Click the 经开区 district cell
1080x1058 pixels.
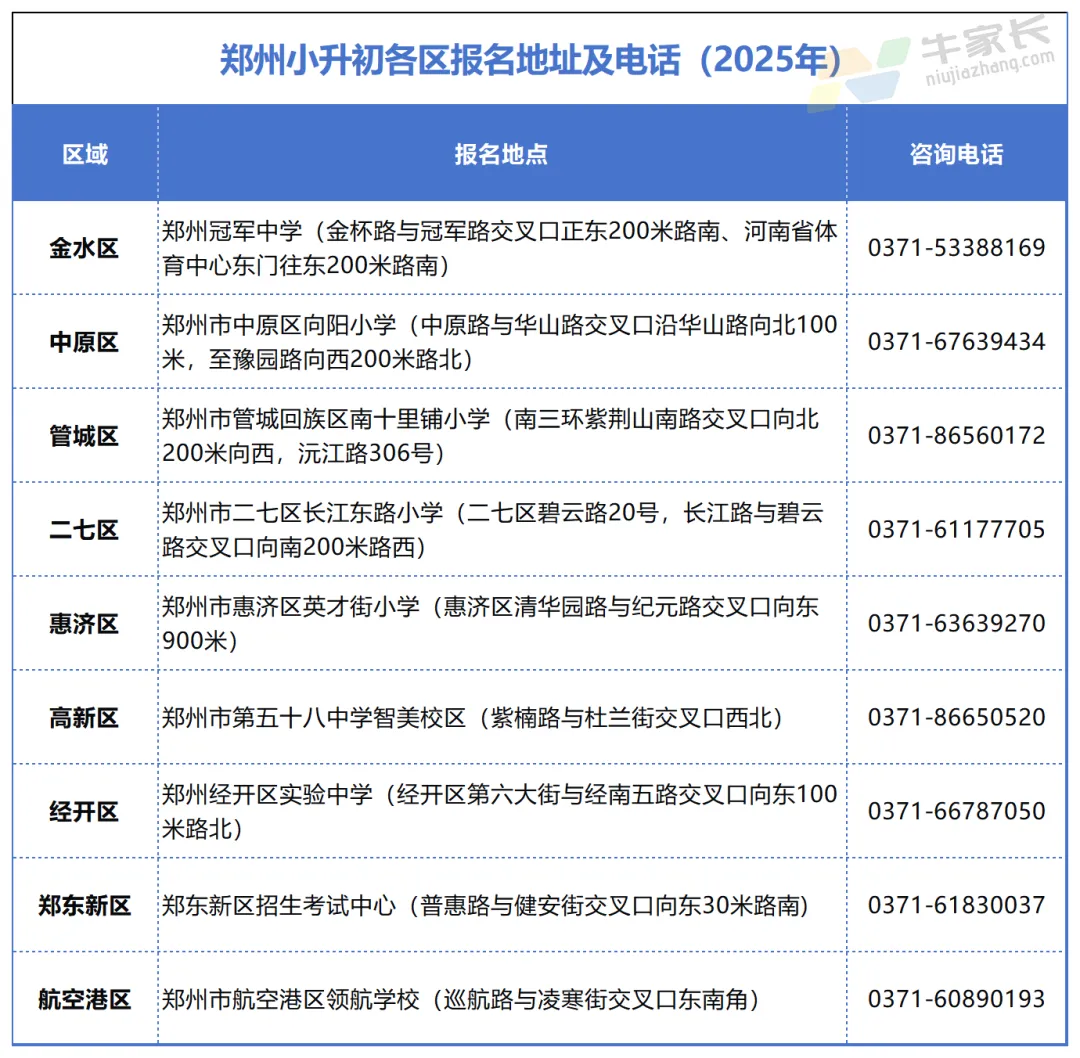click(x=85, y=811)
